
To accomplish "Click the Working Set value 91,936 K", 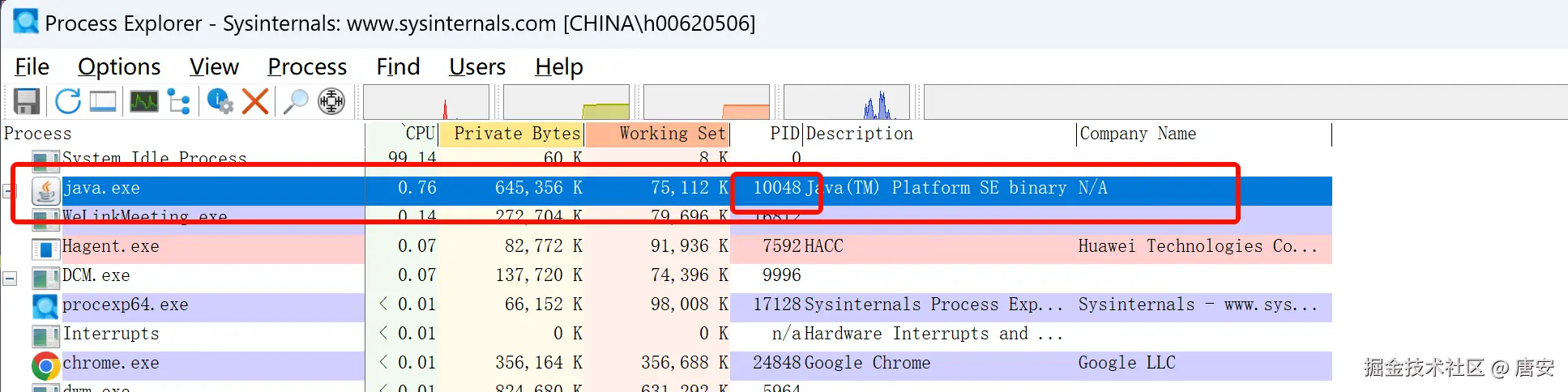I will 690,247.
